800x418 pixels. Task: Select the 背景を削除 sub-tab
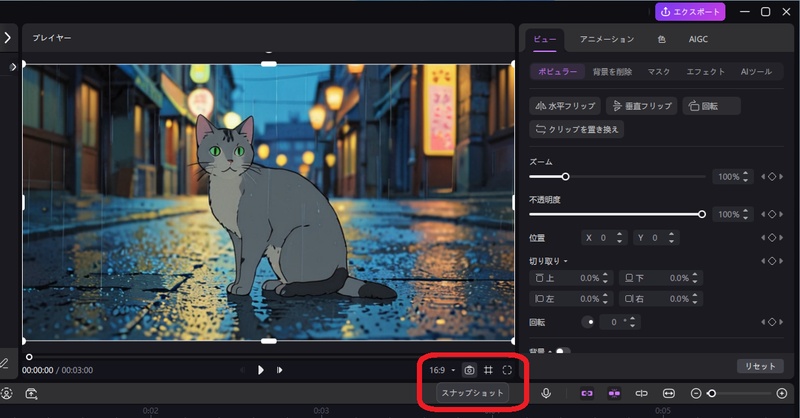click(612, 72)
